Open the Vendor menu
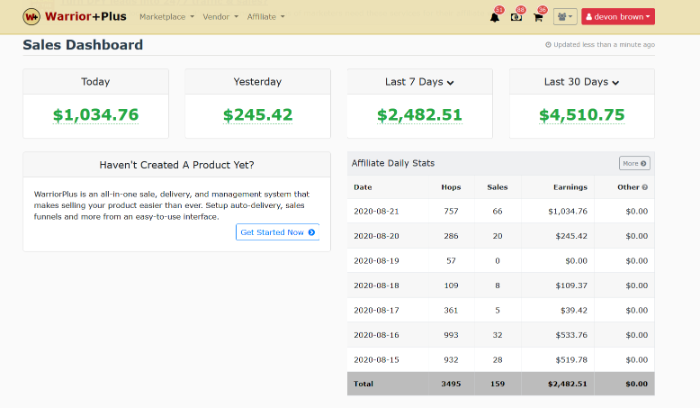700x408 pixels. [x=220, y=17]
